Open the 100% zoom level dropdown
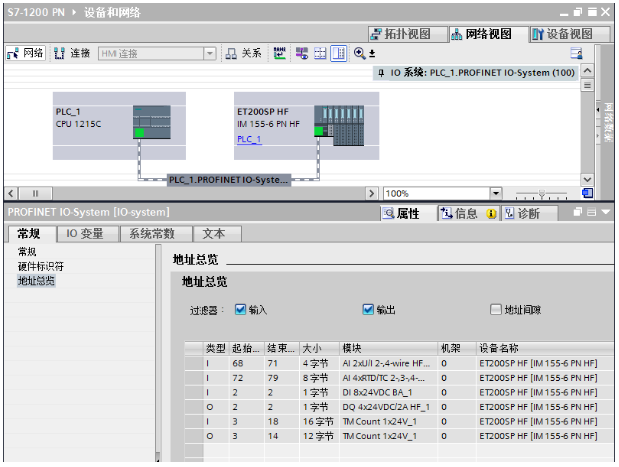 (x=495, y=193)
